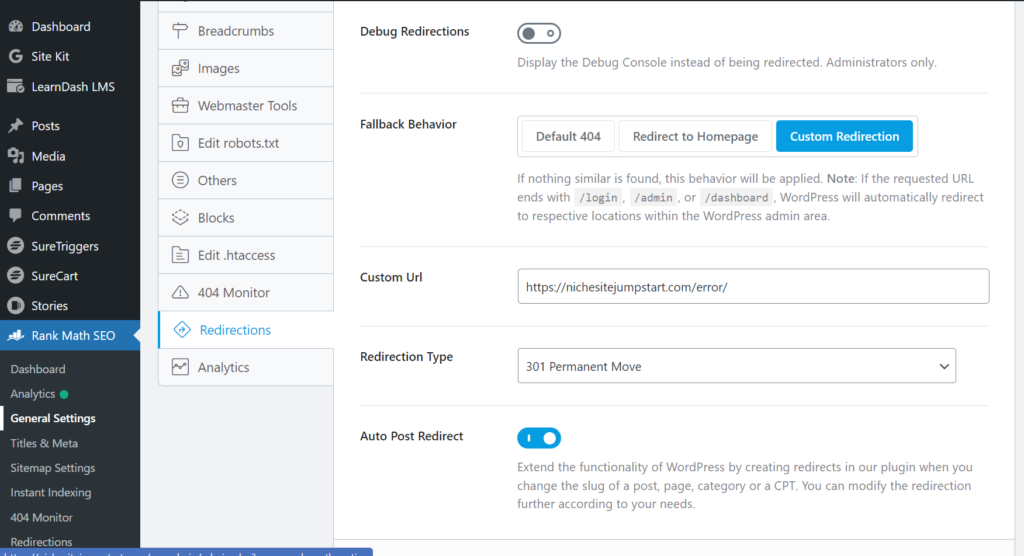Click the Blocks cube icon
This screenshot has height=556, width=1024.
[x=180, y=218]
